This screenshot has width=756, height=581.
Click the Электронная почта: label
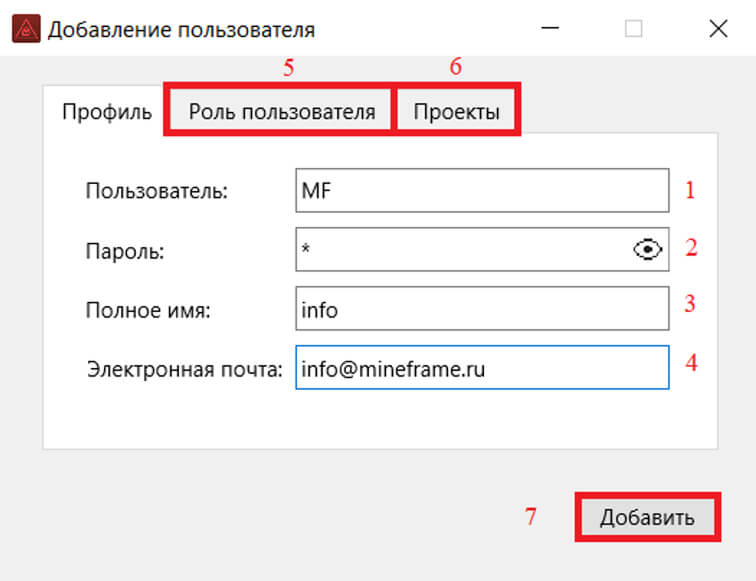tap(185, 369)
